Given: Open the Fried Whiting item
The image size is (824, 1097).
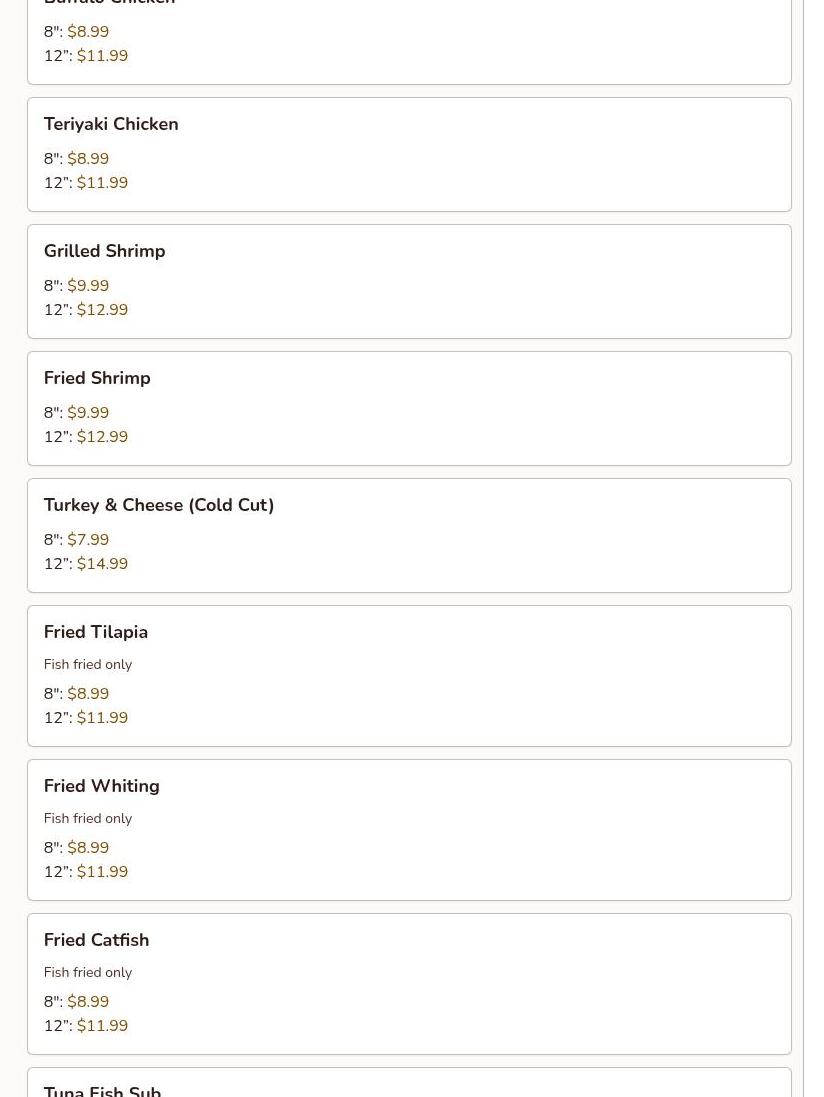Looking at the screenshot, I should (409, 830).
